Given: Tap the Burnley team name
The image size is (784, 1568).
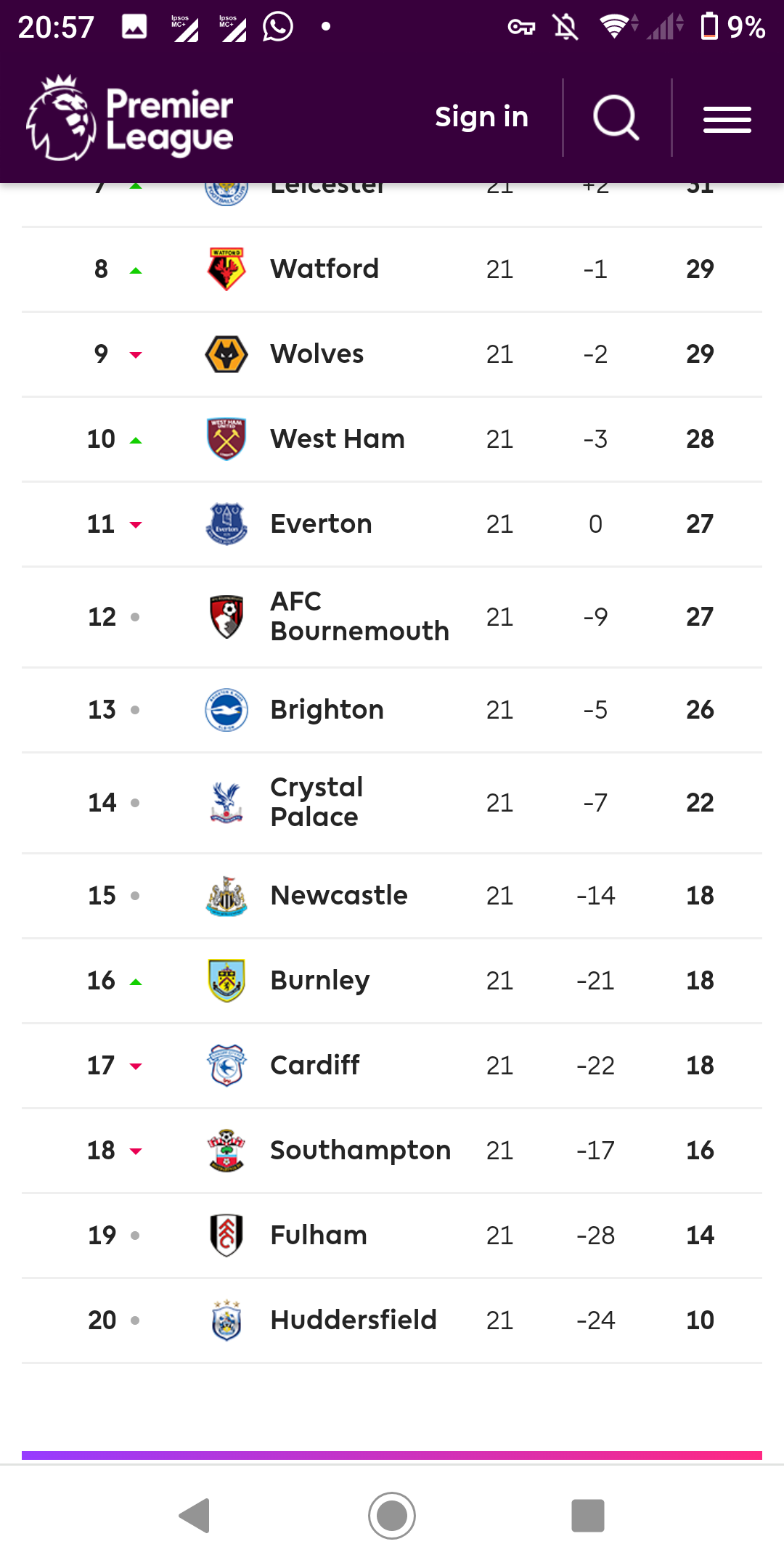Looking at the screenshot, I should tap(319, 981).
